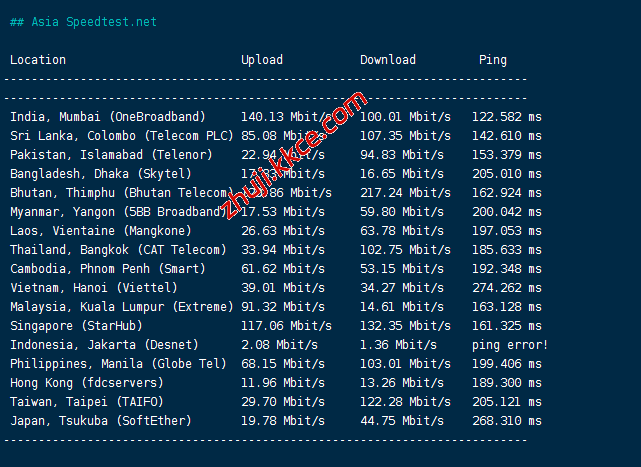This screenshot has height=467, width=641.
Task: Select the Pakistan, Islamabad (Telenor) entry
Action: (111, 155)
